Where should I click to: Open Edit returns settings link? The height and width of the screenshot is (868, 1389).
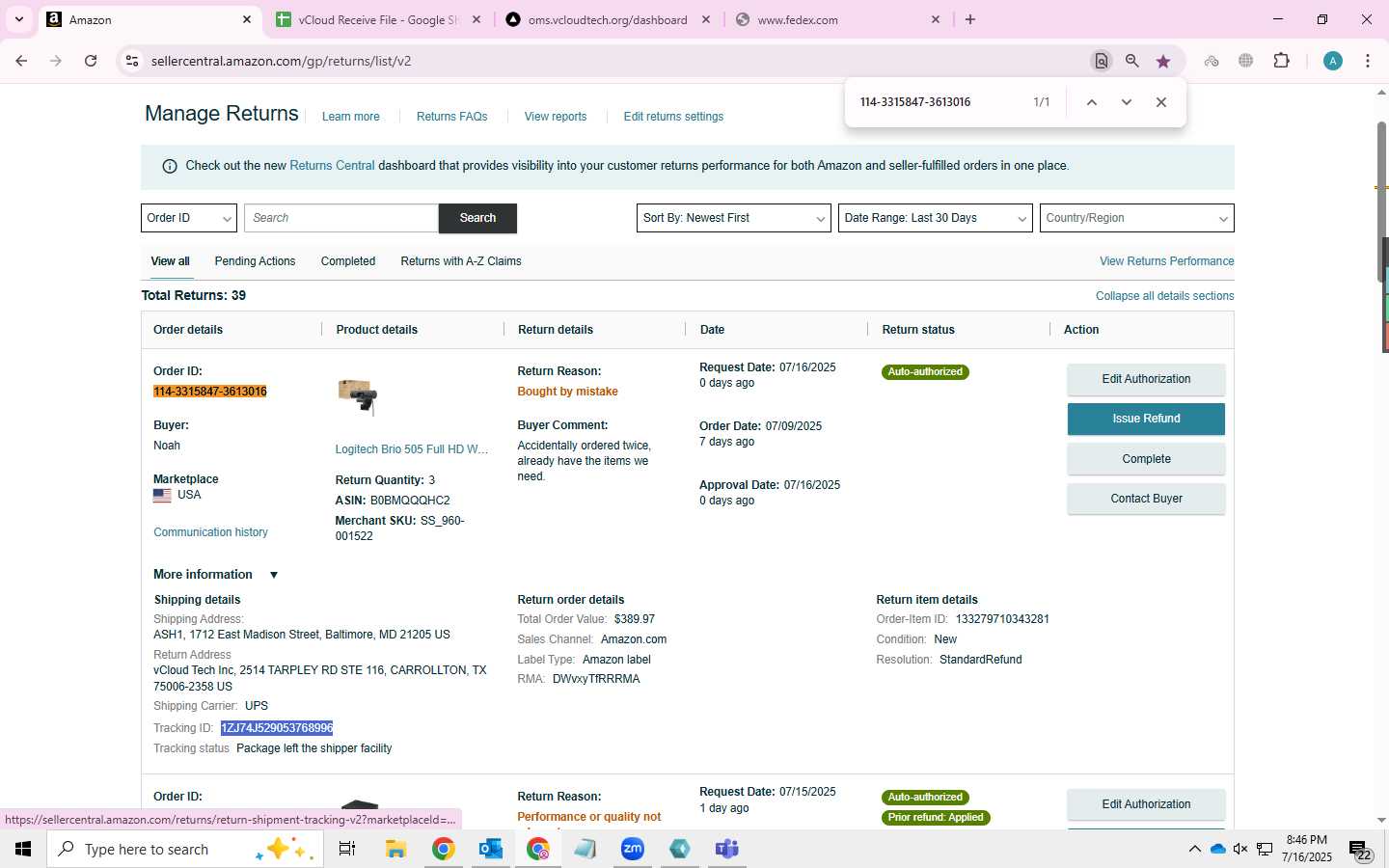point(673,117)
